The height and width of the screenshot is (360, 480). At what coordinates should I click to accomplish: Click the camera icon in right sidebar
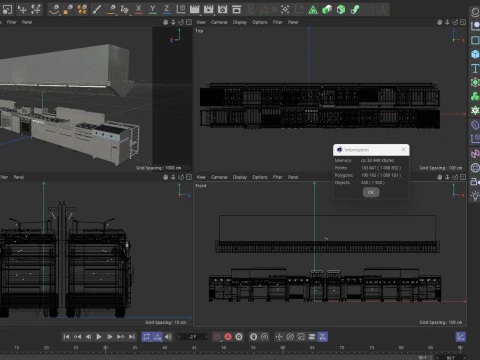475,182
